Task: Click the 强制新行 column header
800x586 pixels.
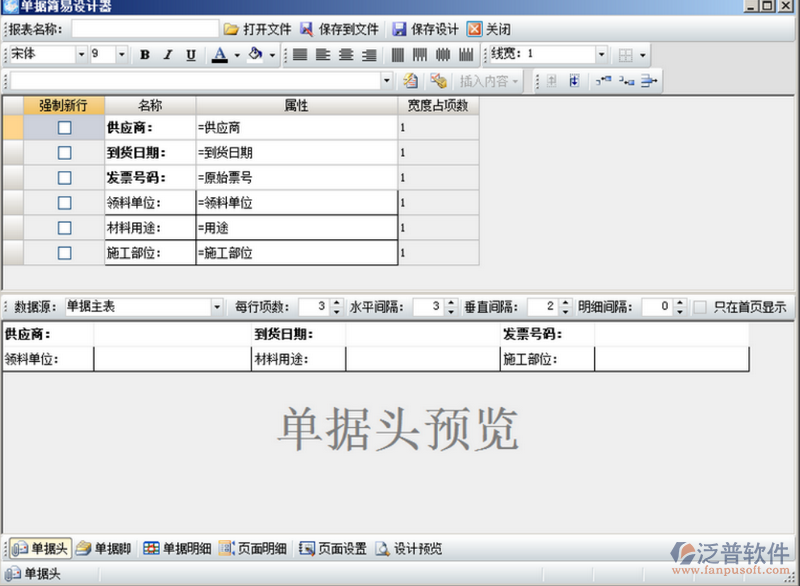Action: (64, 106)
